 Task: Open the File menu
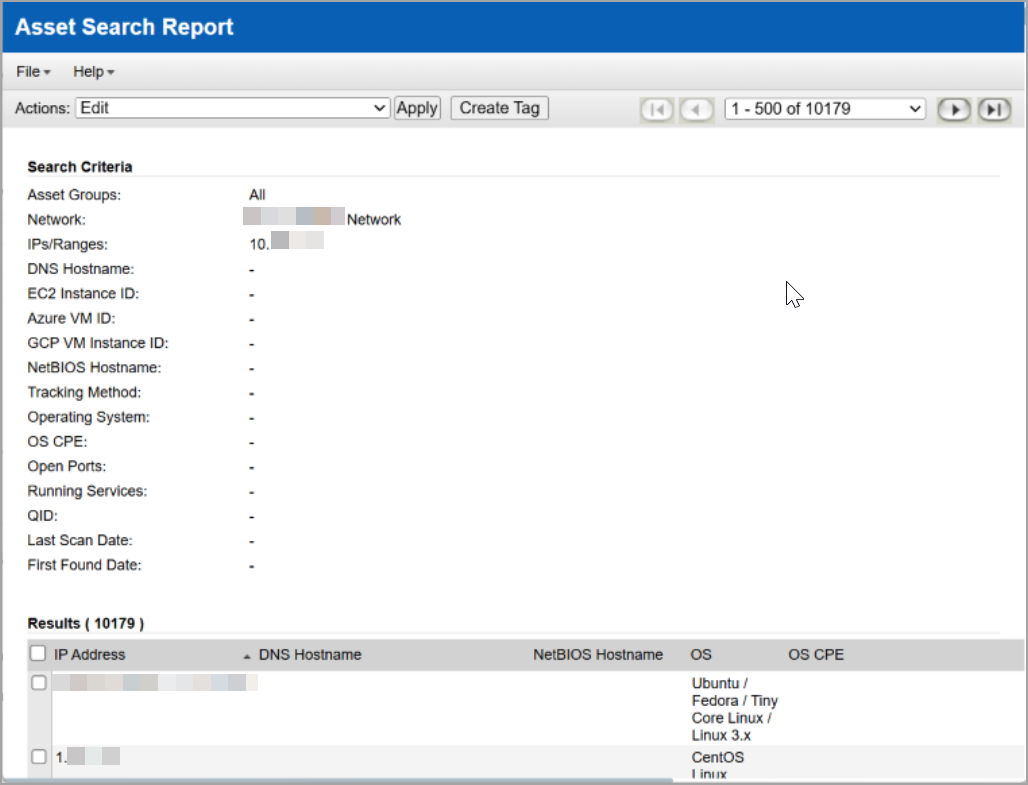(33, 71)
